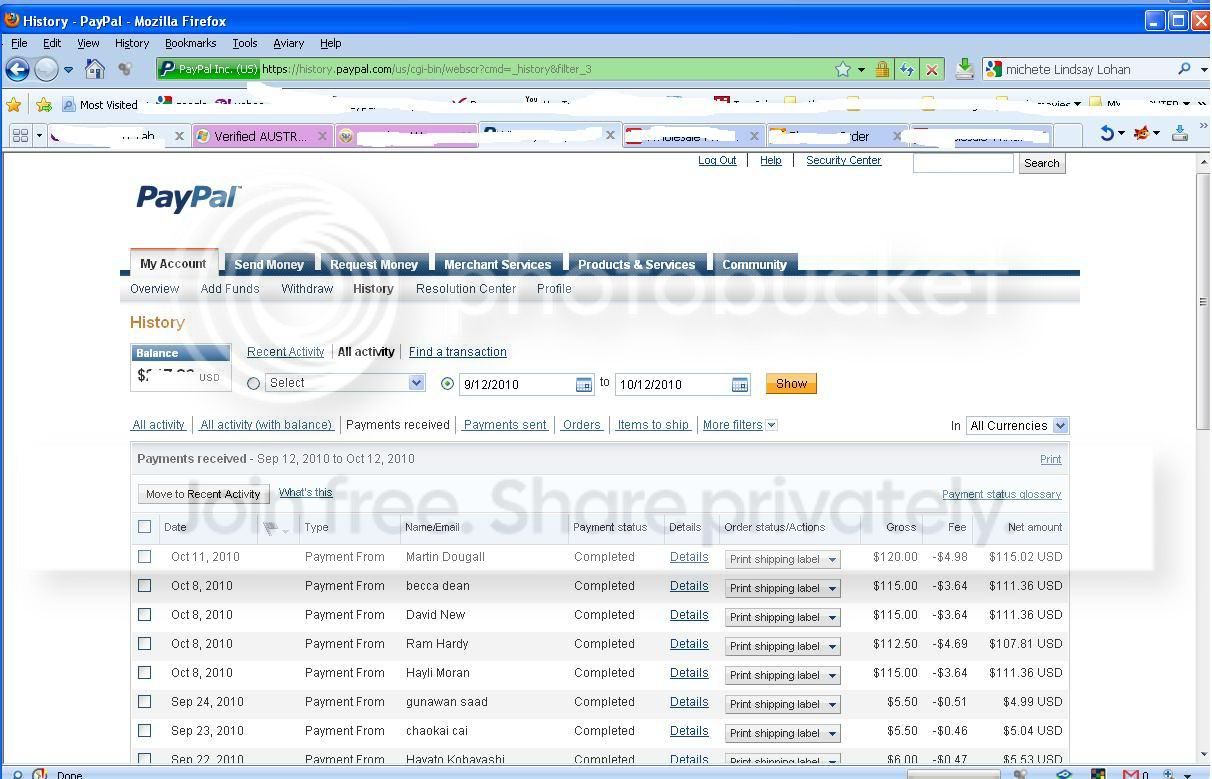Click the flag icon column header
This screenshot has width=1212, height=779.
pos(271,528)
